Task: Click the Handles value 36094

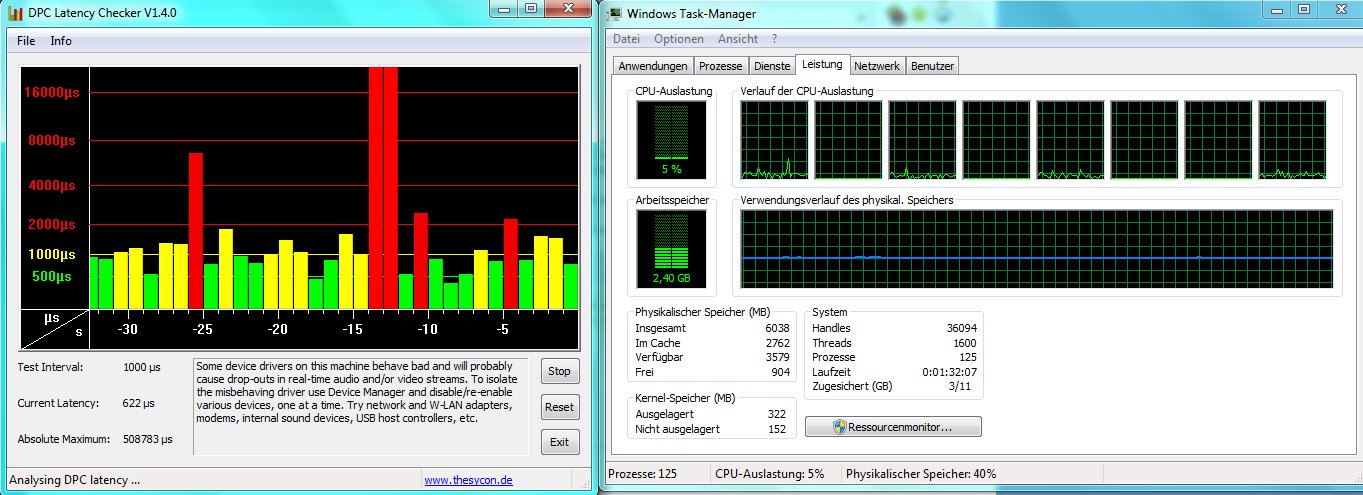Action: (x=961, y=328)
